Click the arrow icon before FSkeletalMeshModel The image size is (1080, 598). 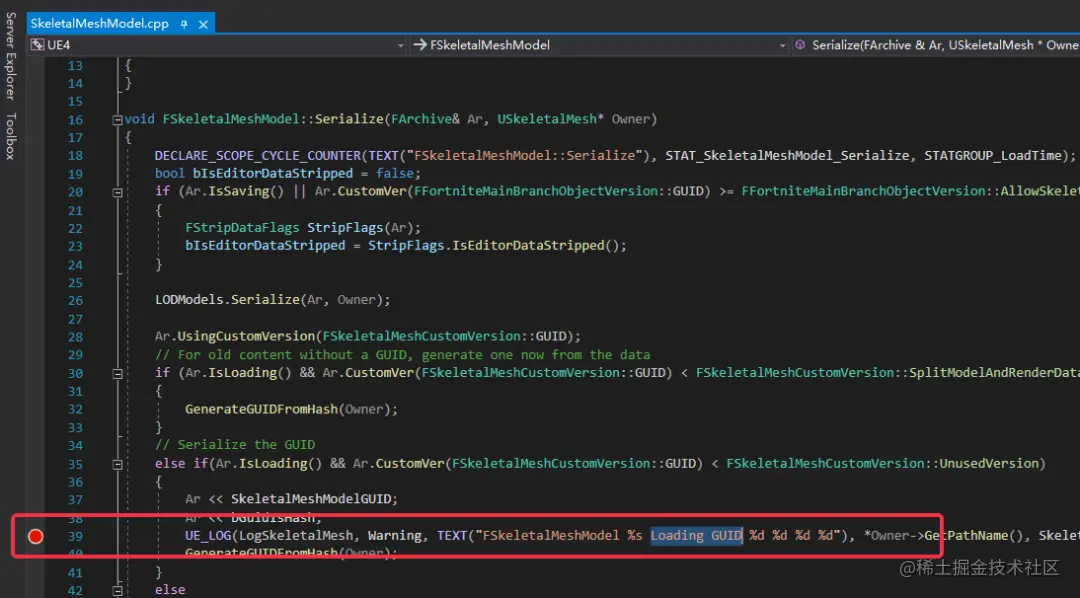click(x=419, y=45)
